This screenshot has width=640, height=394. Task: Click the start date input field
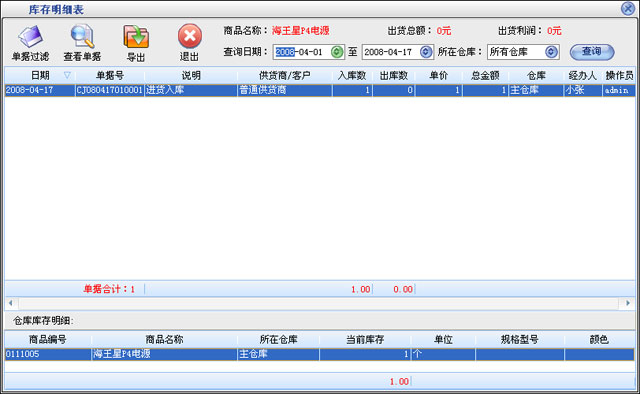click(302, 52)
